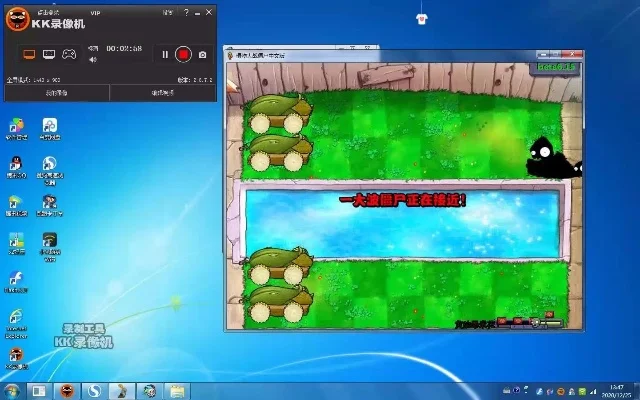Click the window-switcher taskbar button
640x400 pixels.
pos(39,391)
